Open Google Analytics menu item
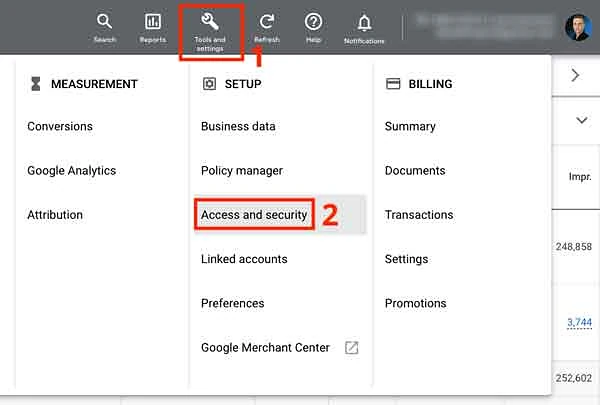The height and width of the screenshot is (405, 600). tap(72, 171)
